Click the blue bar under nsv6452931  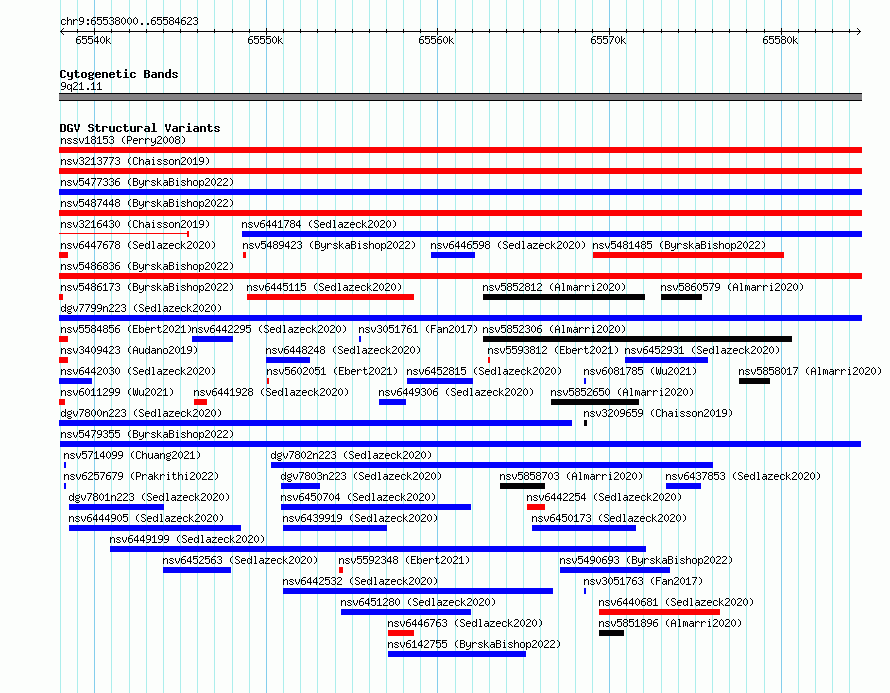coord(666,360)
